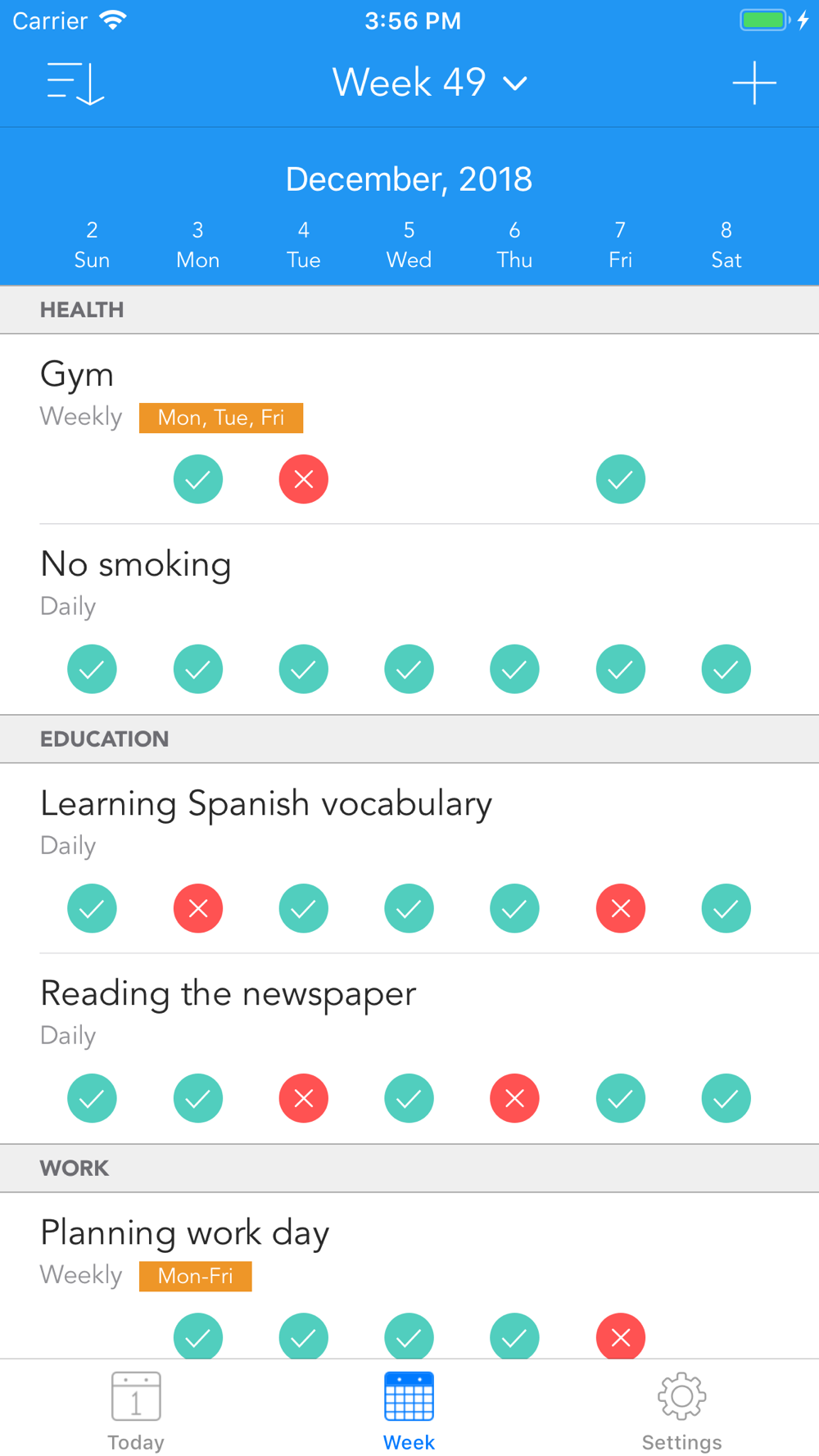
Task: Toggle No smoking check for Sunday
Action: (92, 669)
